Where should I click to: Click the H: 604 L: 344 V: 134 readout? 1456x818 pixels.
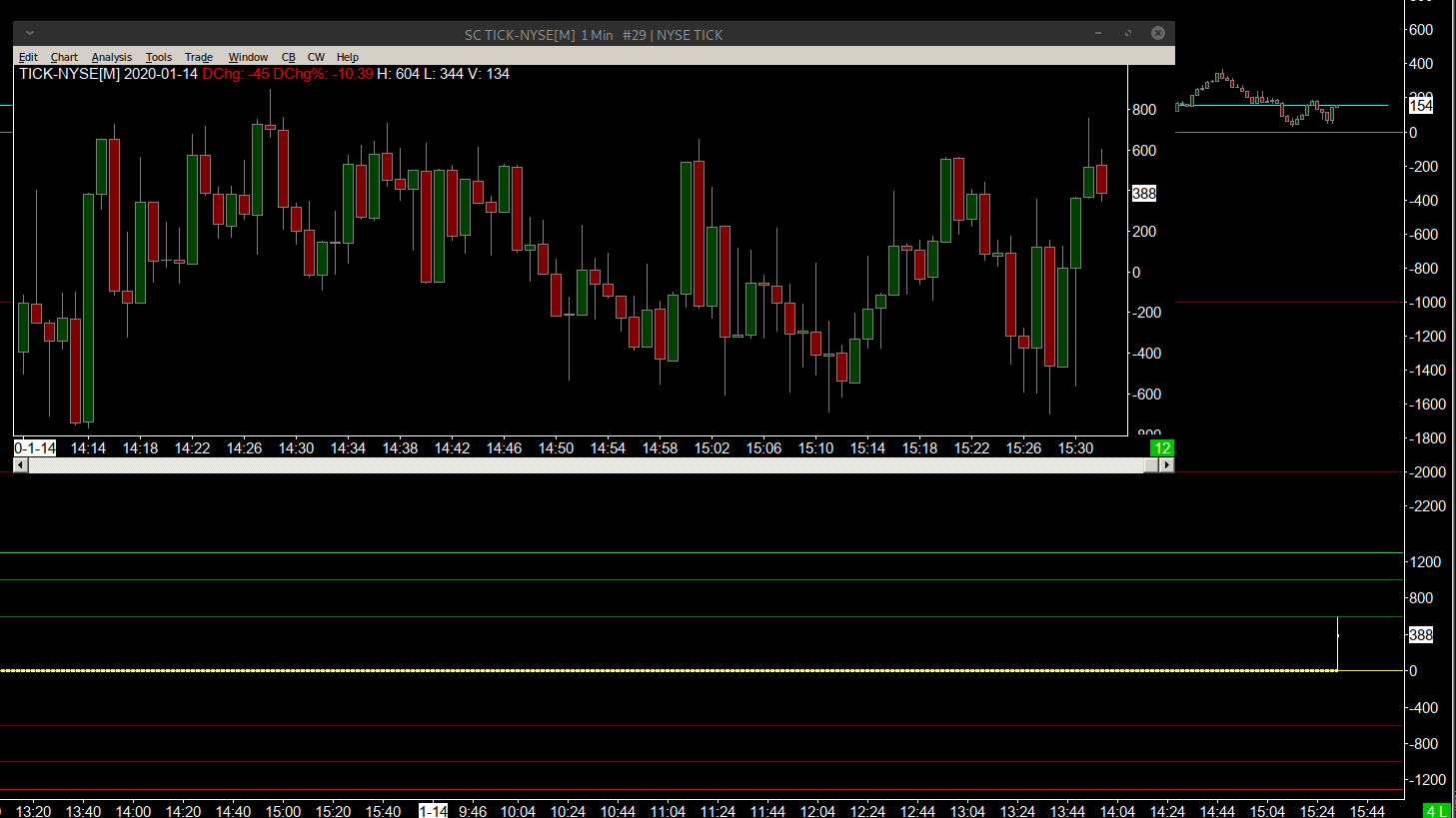pos(443,74)
